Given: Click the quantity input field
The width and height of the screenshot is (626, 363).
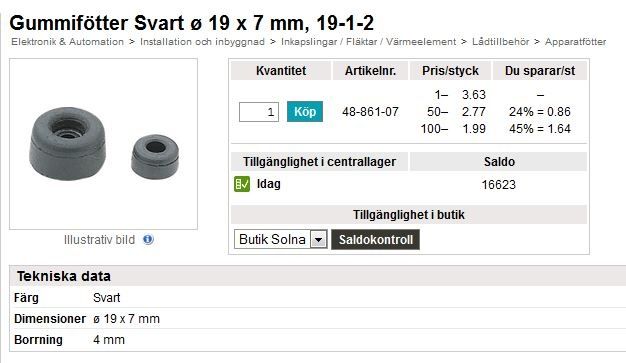Looking at the screenshot, I should 259,112.
